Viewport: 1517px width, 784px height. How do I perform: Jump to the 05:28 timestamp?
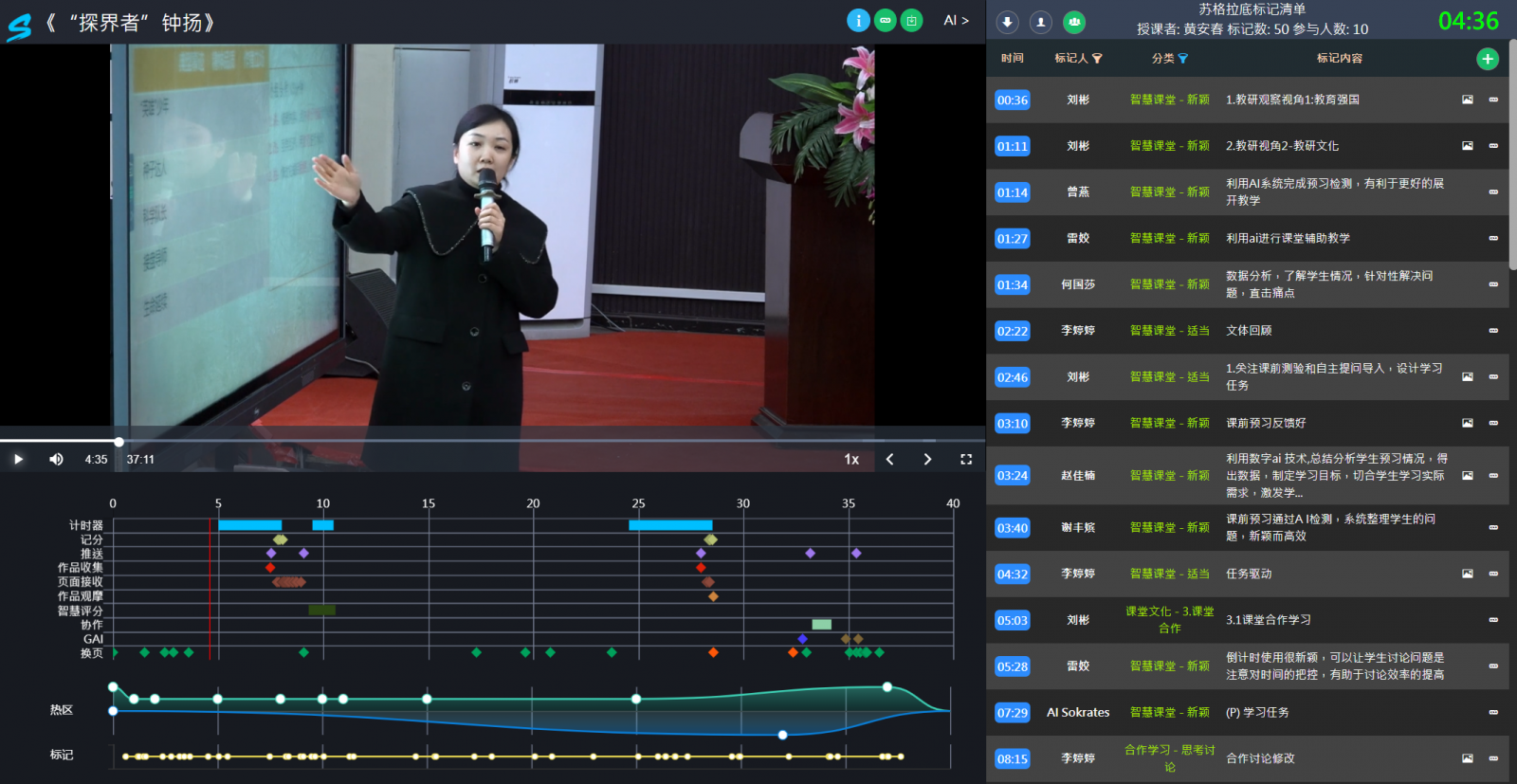(x=1012, y=666)
